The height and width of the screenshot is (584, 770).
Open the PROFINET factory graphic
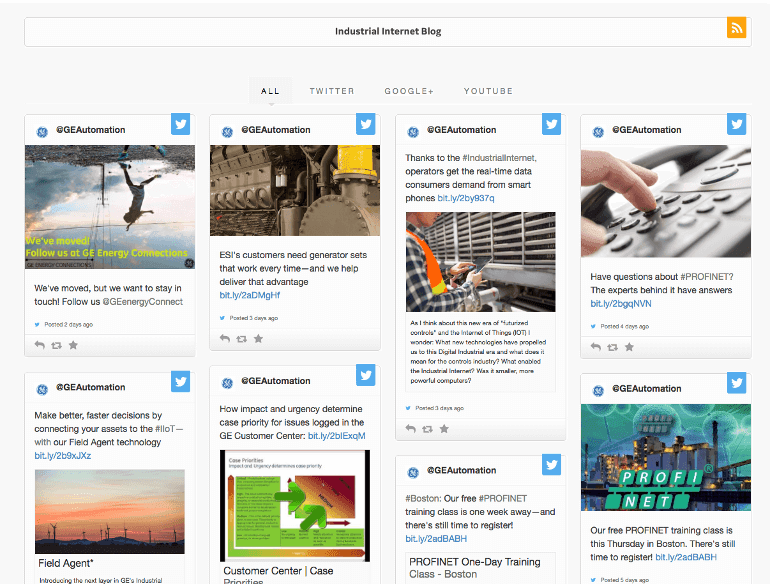click(x=666, y=457)
